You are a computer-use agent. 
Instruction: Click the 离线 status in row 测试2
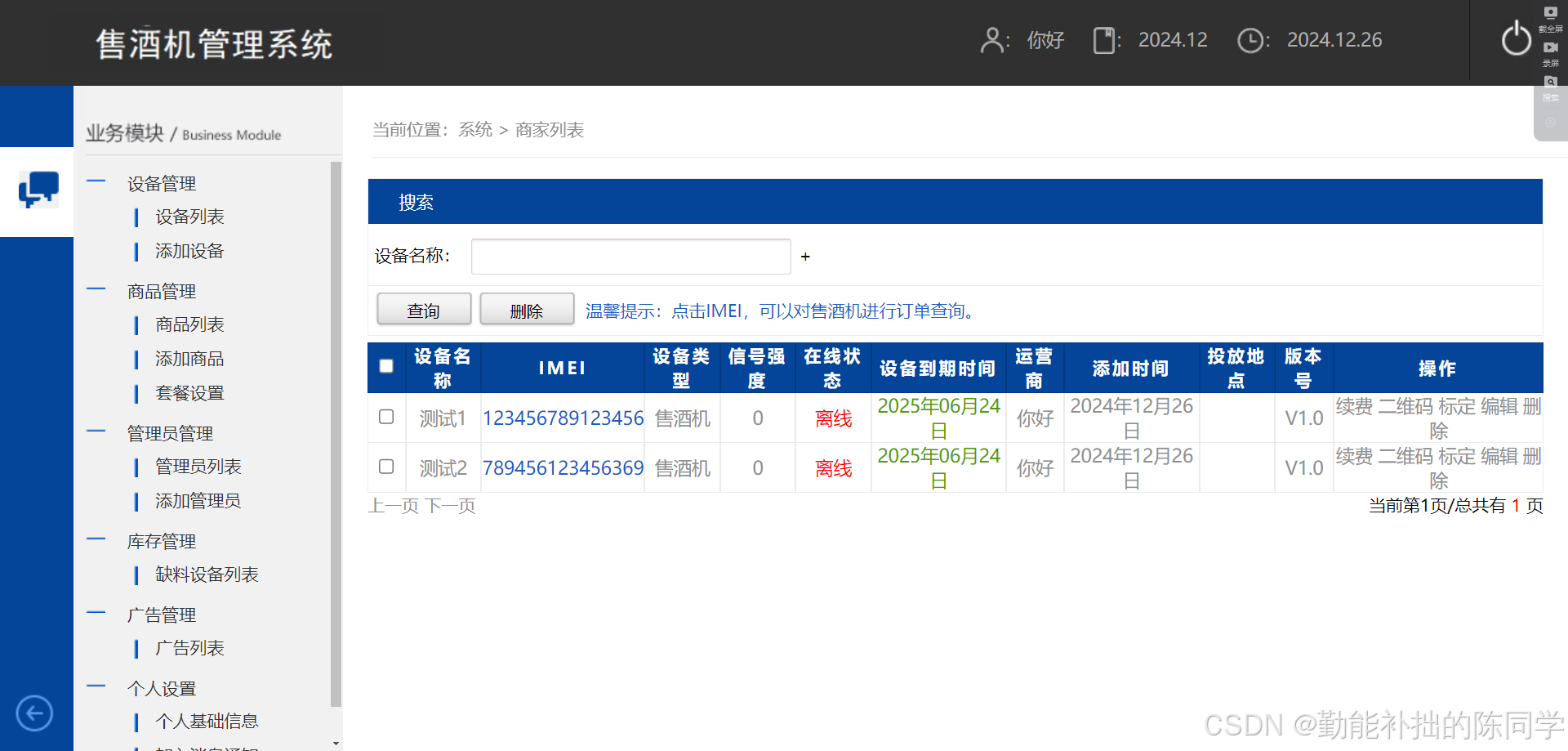834,468
